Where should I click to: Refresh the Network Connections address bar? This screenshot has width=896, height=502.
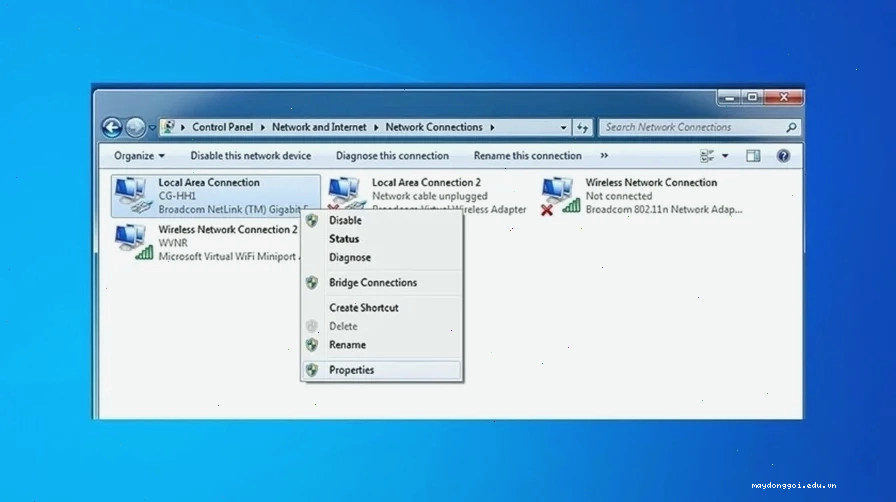[582, 128]
